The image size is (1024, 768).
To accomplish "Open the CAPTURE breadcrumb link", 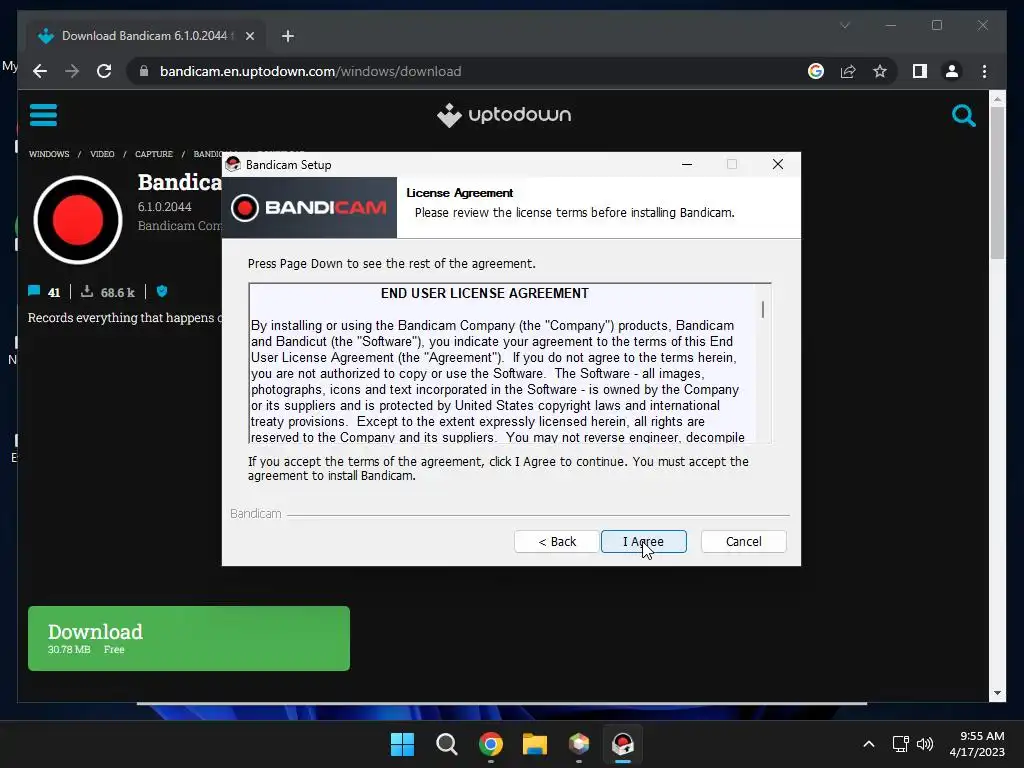I will tap(153, 154).
